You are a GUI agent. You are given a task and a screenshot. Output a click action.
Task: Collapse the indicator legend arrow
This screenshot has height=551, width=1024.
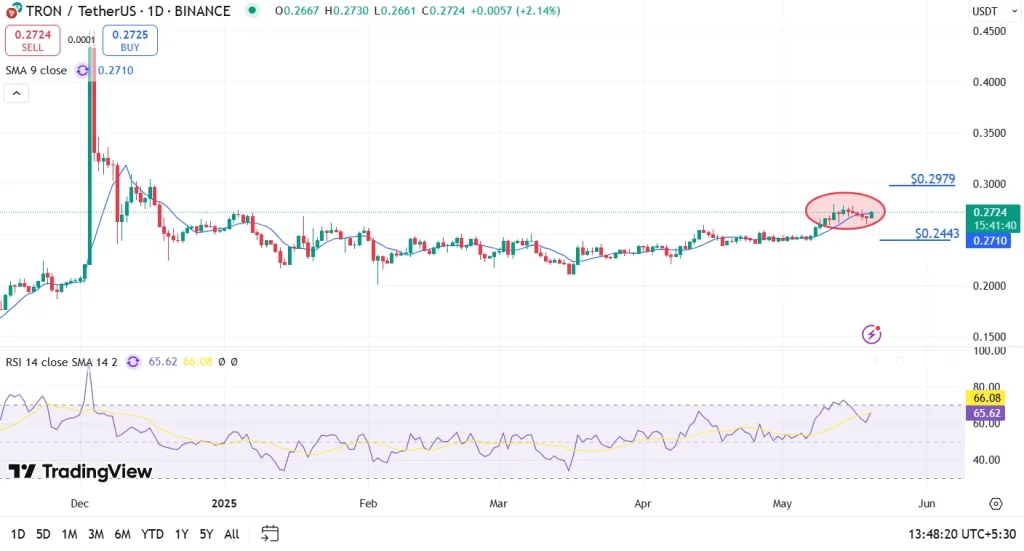point(16,93)
